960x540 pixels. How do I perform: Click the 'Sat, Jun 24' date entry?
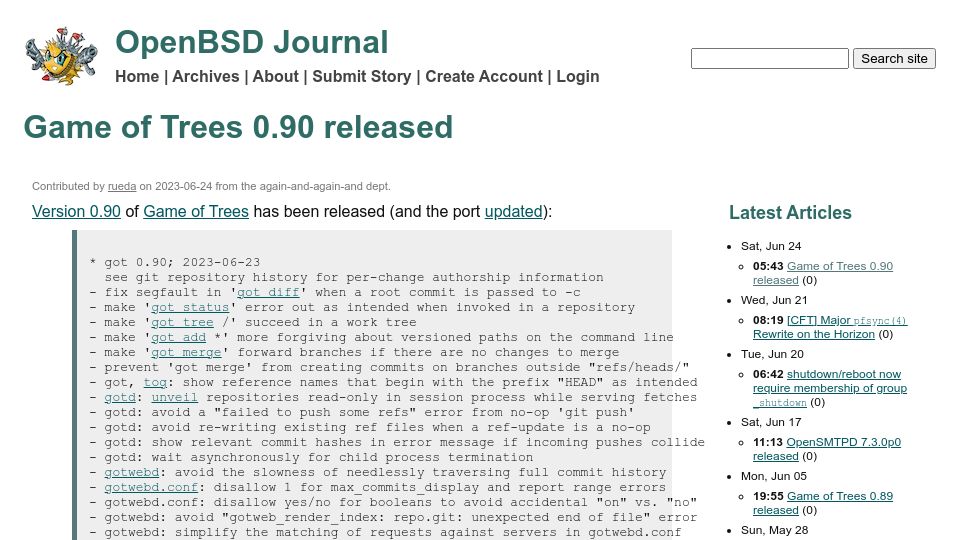pos(771,246)
